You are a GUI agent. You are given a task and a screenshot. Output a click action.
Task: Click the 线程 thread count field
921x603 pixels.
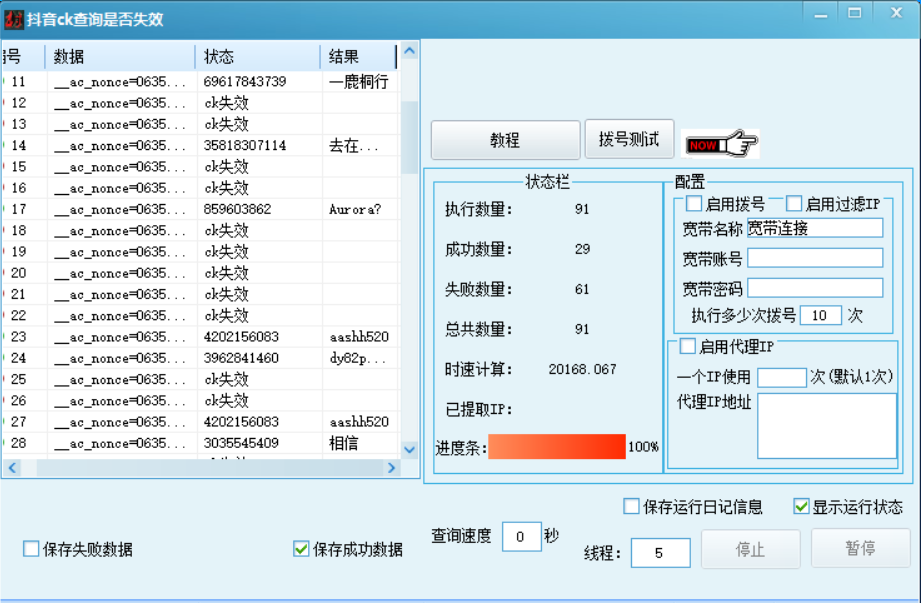click(659, 553)
